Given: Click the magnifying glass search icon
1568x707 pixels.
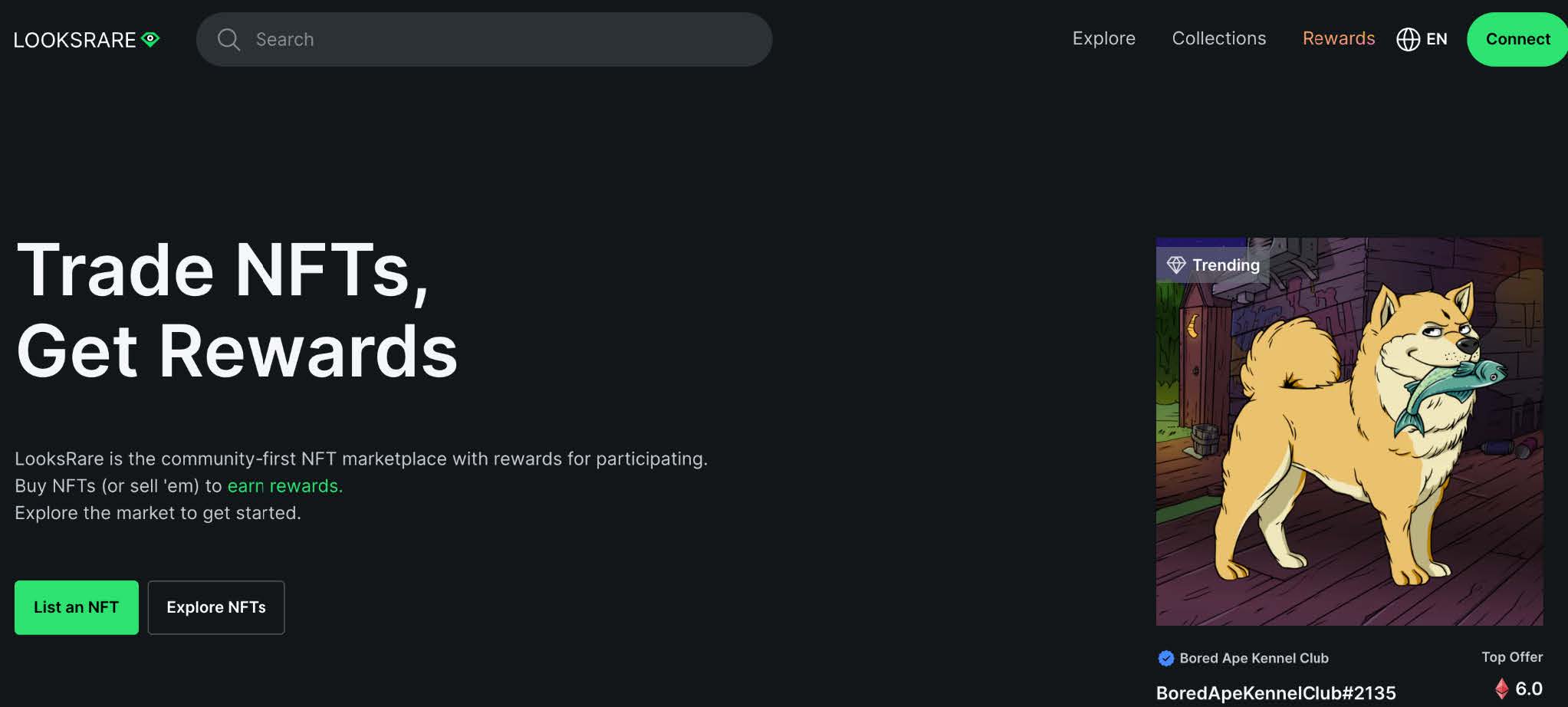Looking at the screenshot, I should click(228, 39).
